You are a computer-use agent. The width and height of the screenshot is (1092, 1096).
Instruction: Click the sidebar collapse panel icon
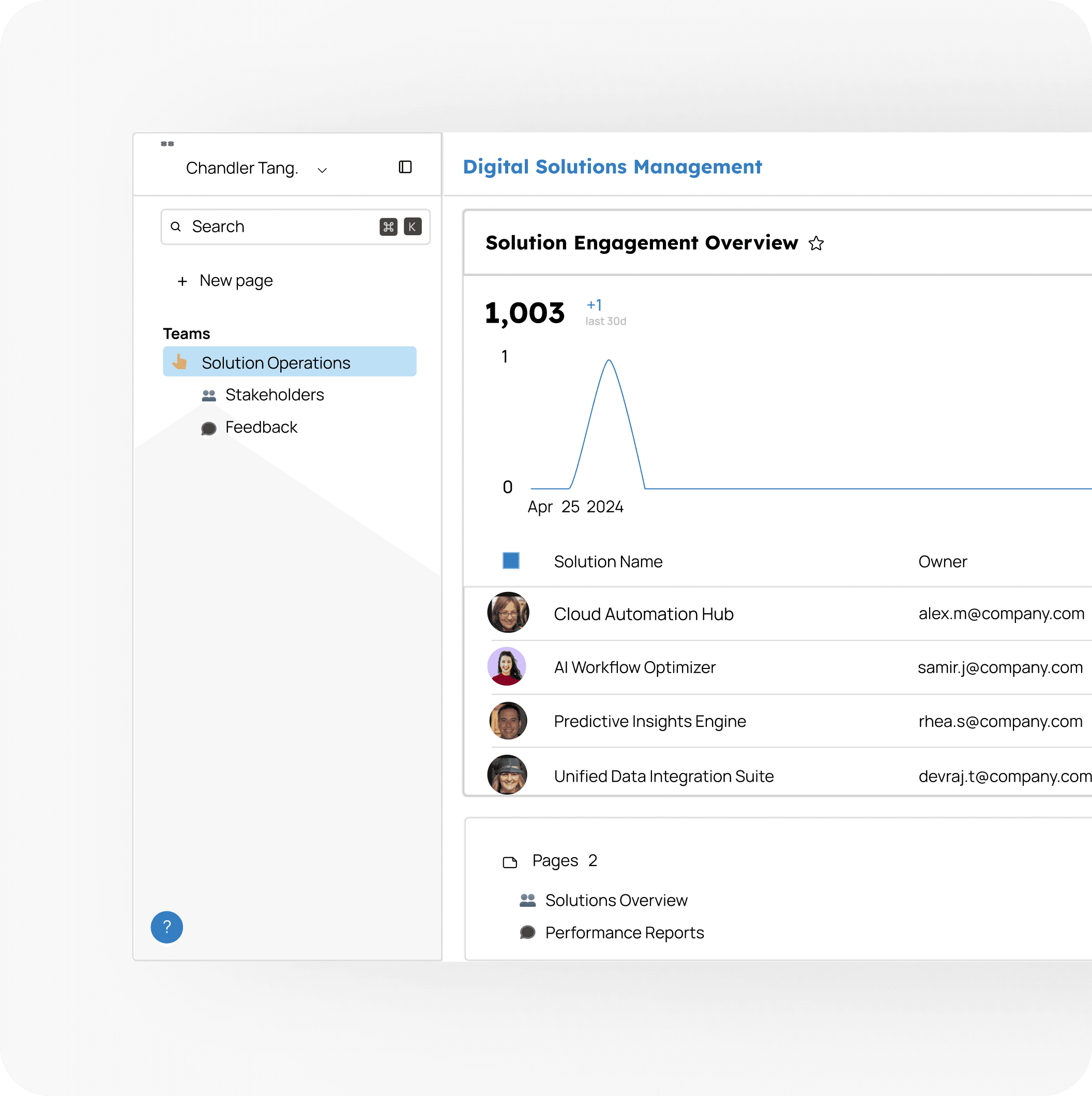coord(405,168)
